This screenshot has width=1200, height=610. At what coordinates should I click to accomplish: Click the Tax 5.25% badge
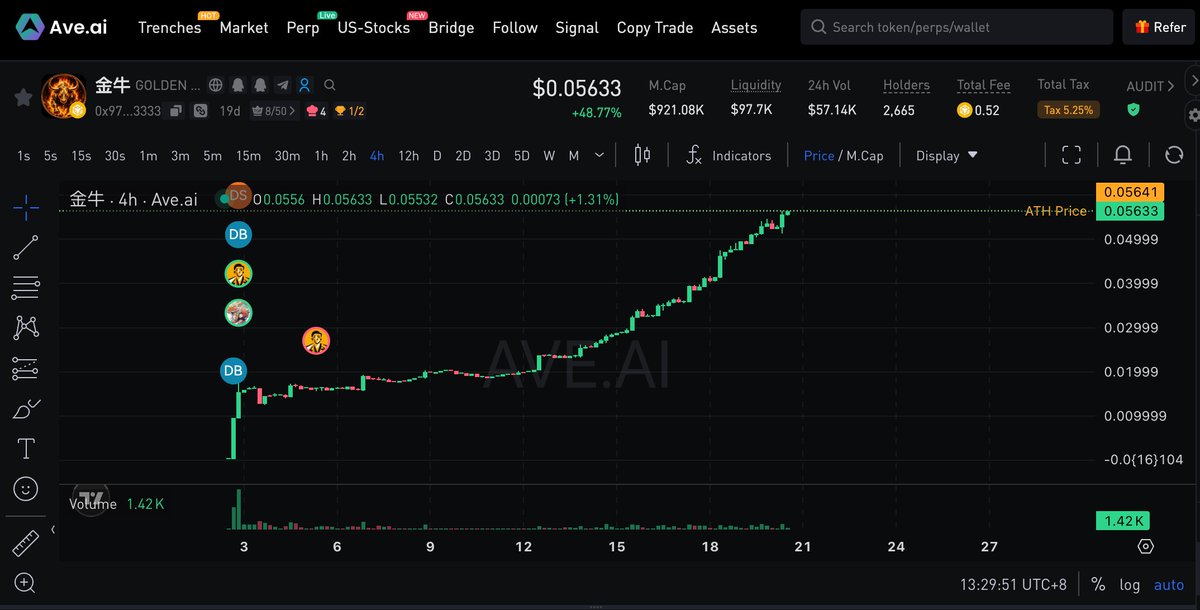pos(1069,110)
